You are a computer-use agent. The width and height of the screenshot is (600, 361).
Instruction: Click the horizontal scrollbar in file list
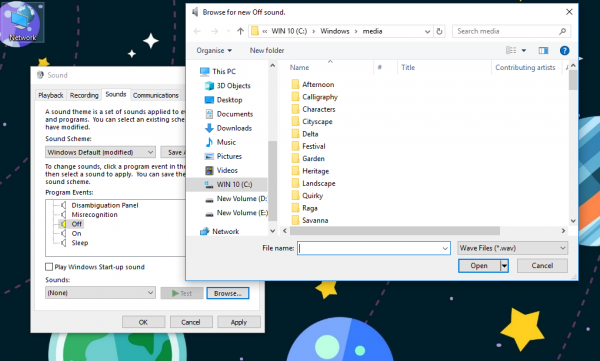pyautogui.click(x=395, y=231)
